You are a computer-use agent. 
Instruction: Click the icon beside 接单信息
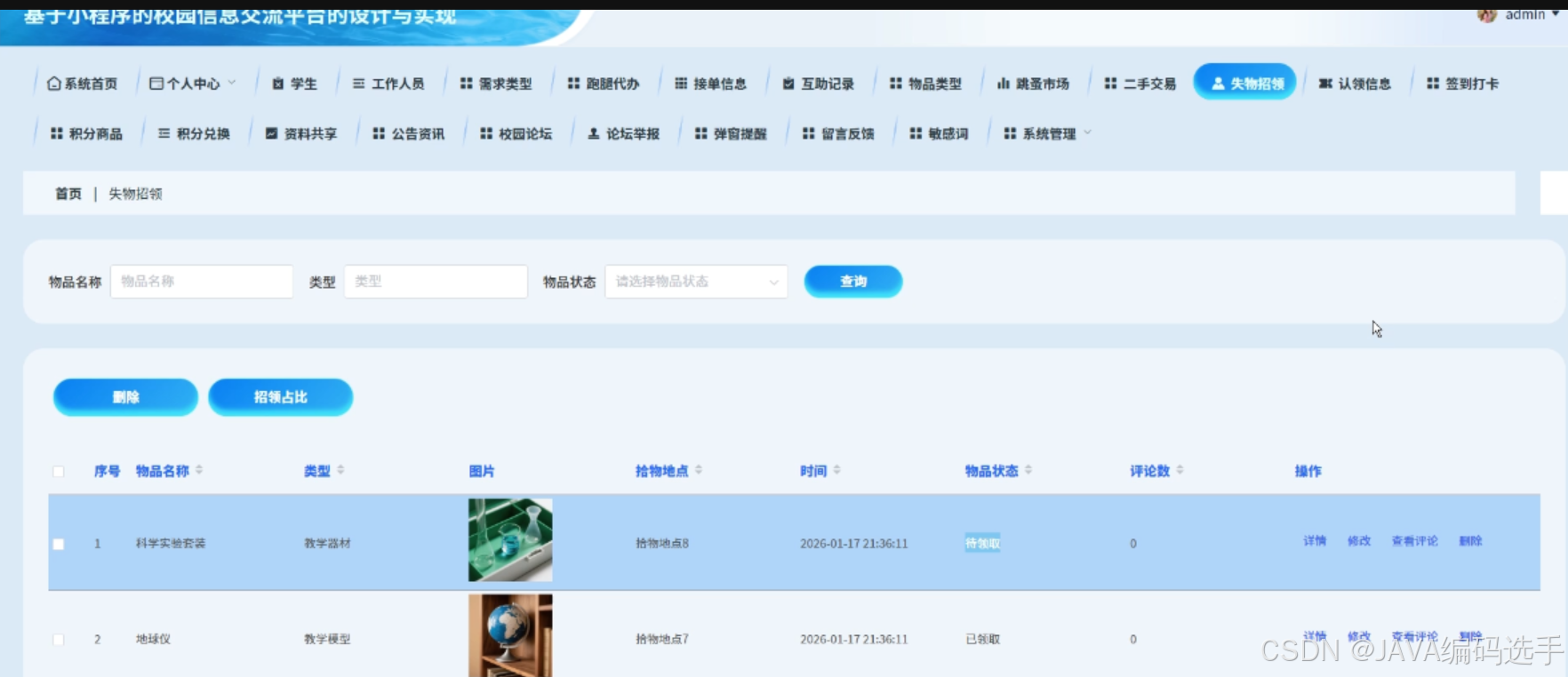681,84
